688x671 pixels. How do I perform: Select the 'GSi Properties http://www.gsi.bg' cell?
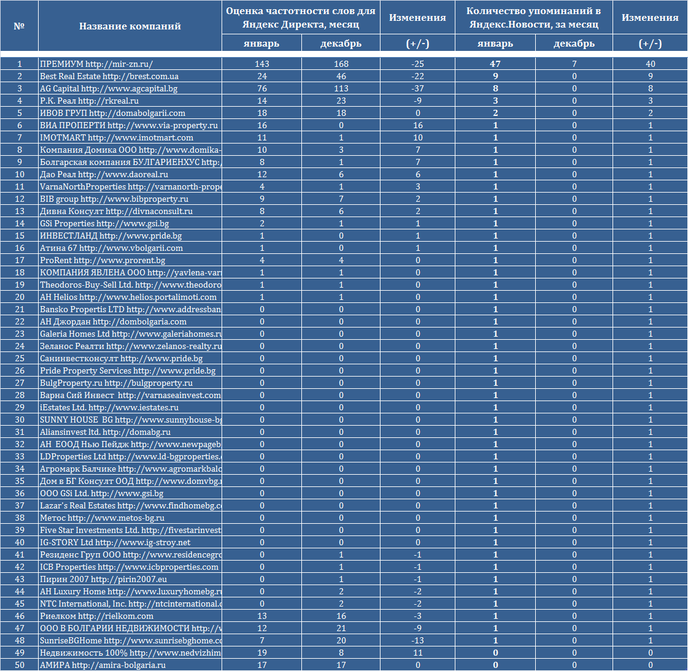click(130, 223)
